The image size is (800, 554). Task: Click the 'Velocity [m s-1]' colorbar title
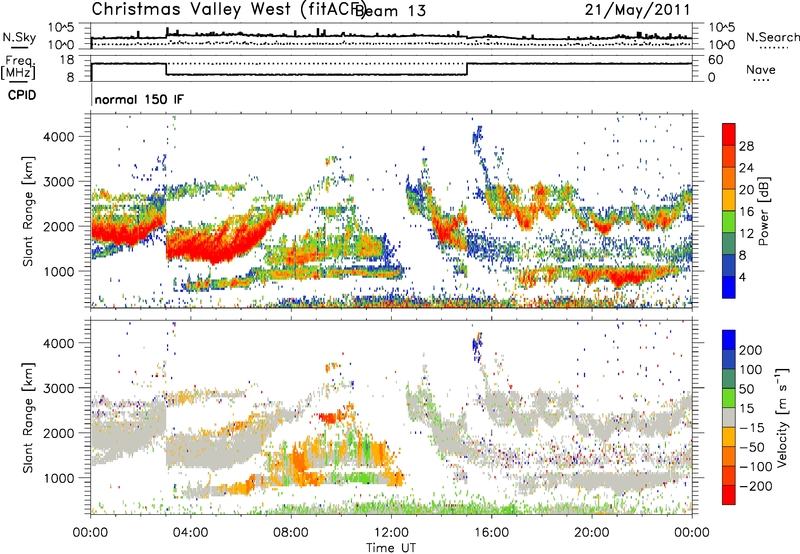[781, 417]
